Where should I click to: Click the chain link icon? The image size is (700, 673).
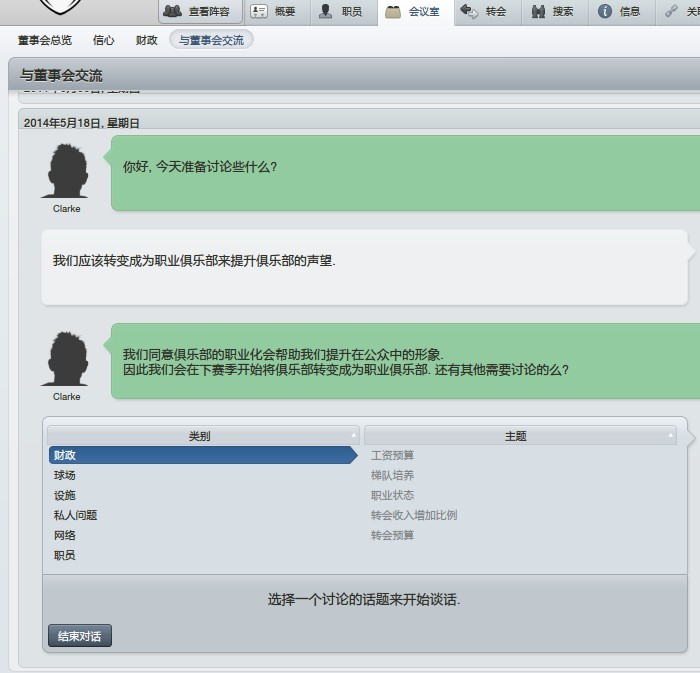click(671, 11)
